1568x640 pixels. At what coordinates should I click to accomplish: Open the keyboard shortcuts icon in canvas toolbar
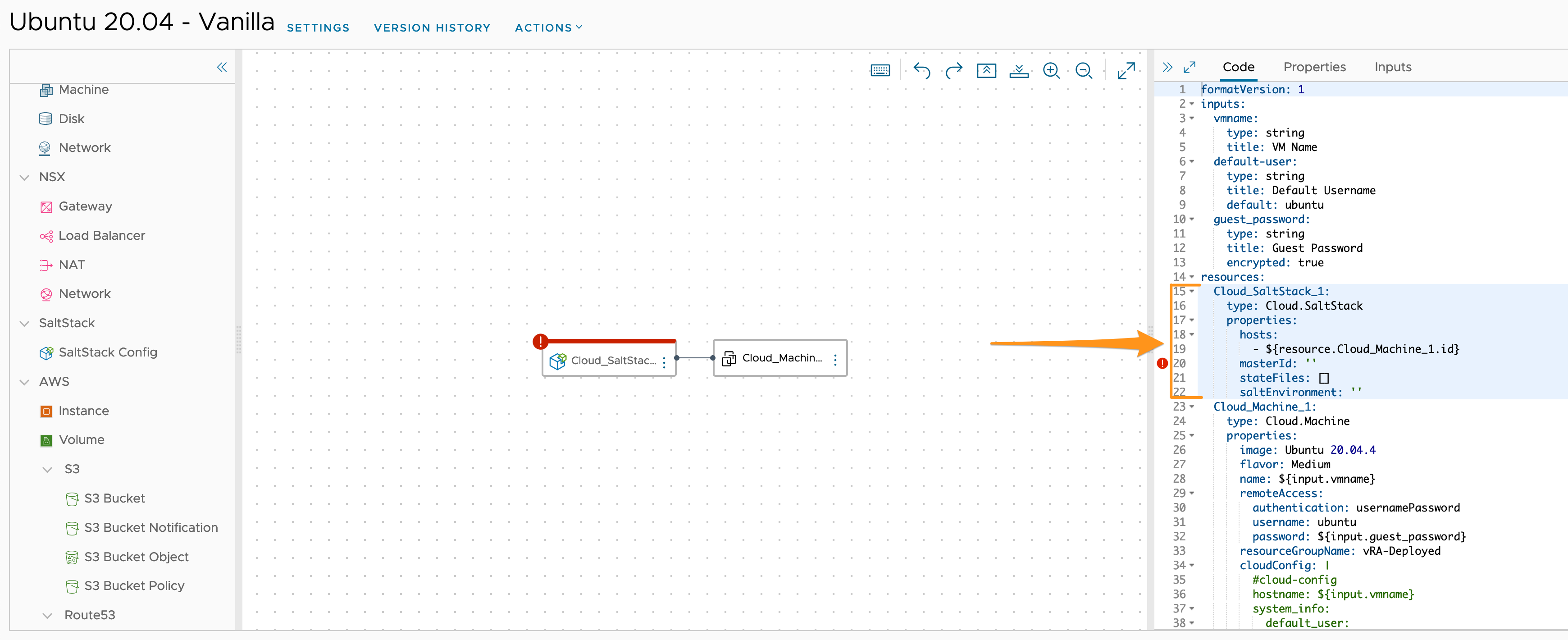[x=880, y=71]
